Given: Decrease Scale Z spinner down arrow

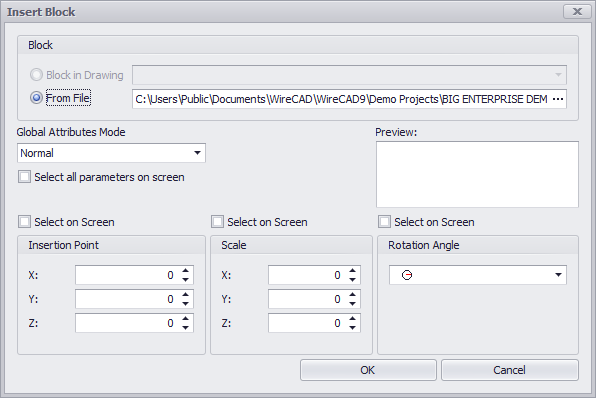Looking at the screenshot, I should pyautogui.click(x=352, y=328).
